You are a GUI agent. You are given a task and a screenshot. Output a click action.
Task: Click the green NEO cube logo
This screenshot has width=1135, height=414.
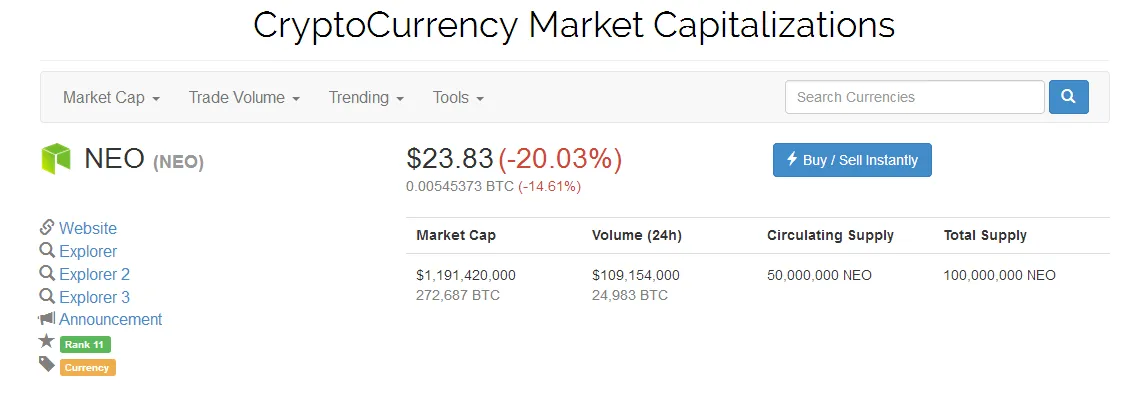[x=56, y=159]
